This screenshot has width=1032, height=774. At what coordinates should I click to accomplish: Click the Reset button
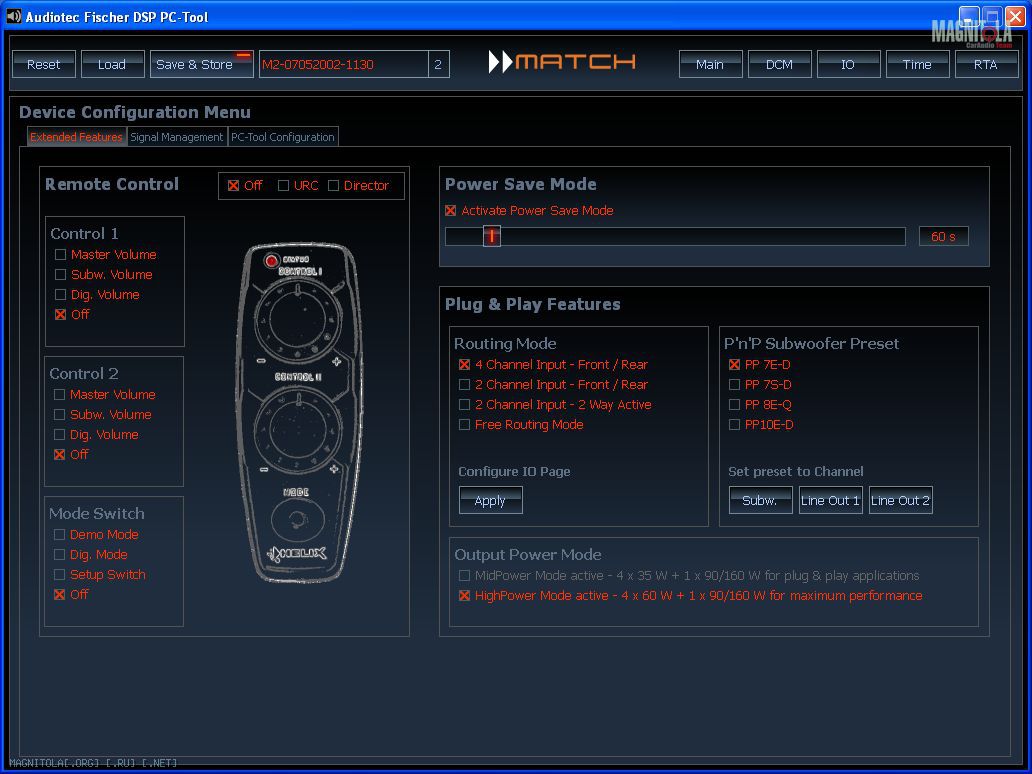click(43, 64)
